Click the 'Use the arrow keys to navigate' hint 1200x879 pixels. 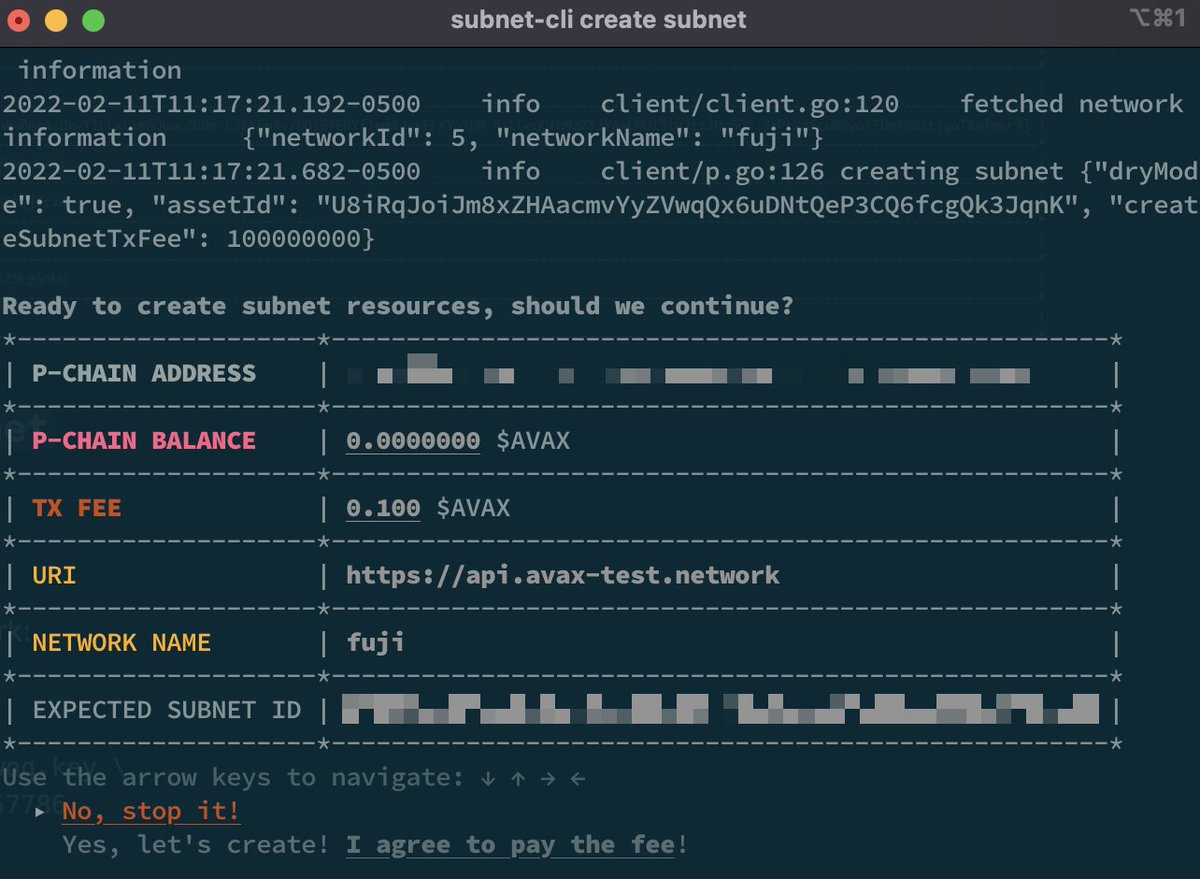point(294,777)
